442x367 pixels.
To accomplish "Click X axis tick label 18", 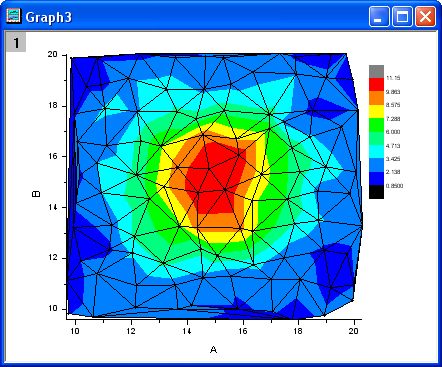I will pyautogui.click(x=298, y=331).
